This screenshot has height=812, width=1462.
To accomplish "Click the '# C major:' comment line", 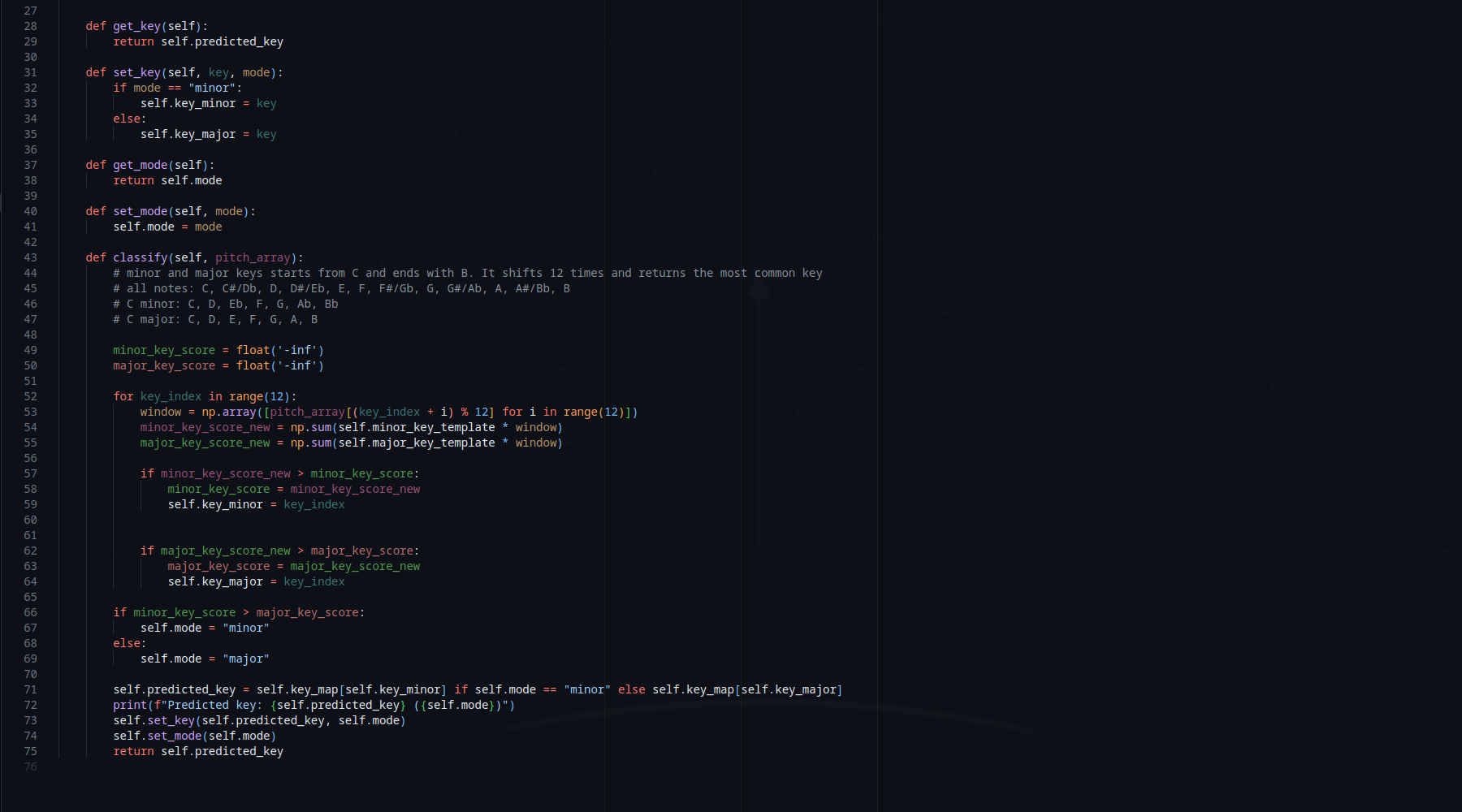I will (215, 319).
